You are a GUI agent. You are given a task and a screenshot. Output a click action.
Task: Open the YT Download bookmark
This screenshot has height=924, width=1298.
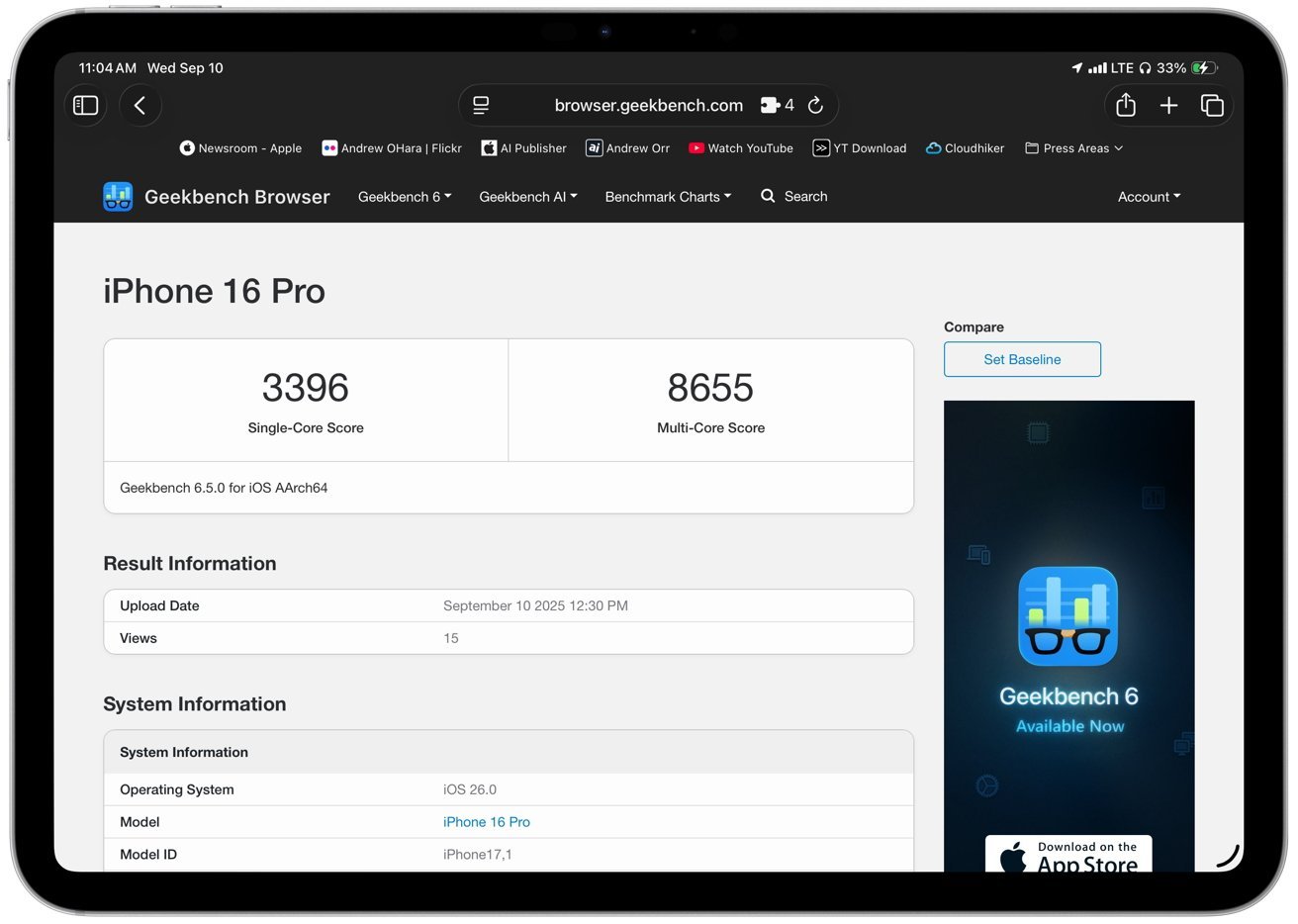[x=859, y=148]
